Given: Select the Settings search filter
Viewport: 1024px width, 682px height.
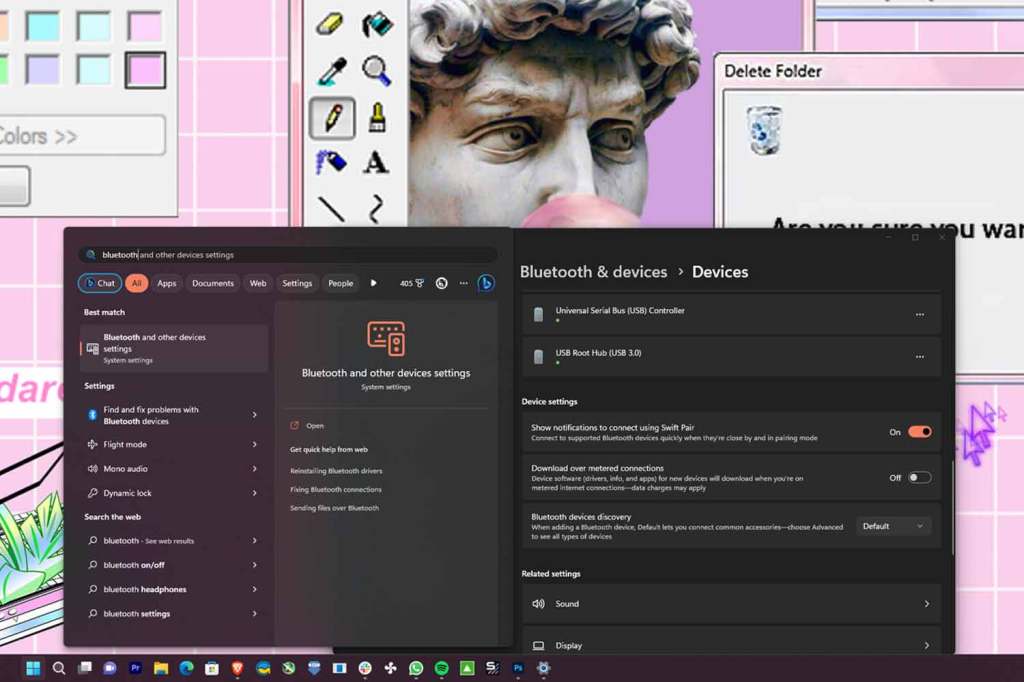Looking at the screenshot, I should click(x=297, y=283).
